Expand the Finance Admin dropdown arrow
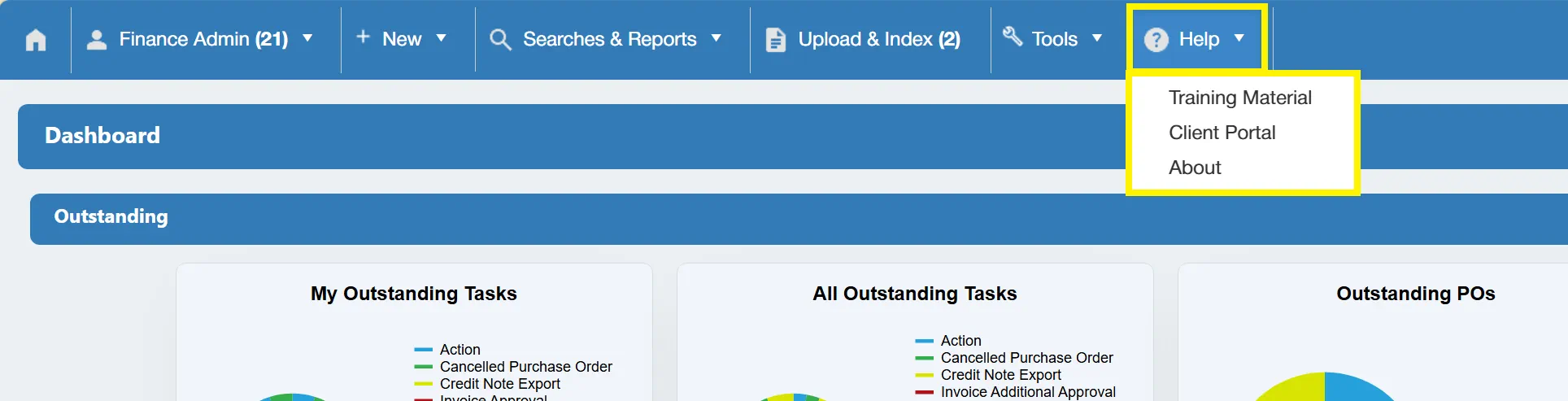This screenshot has width=1568, height=401. [x=307, y=38]
